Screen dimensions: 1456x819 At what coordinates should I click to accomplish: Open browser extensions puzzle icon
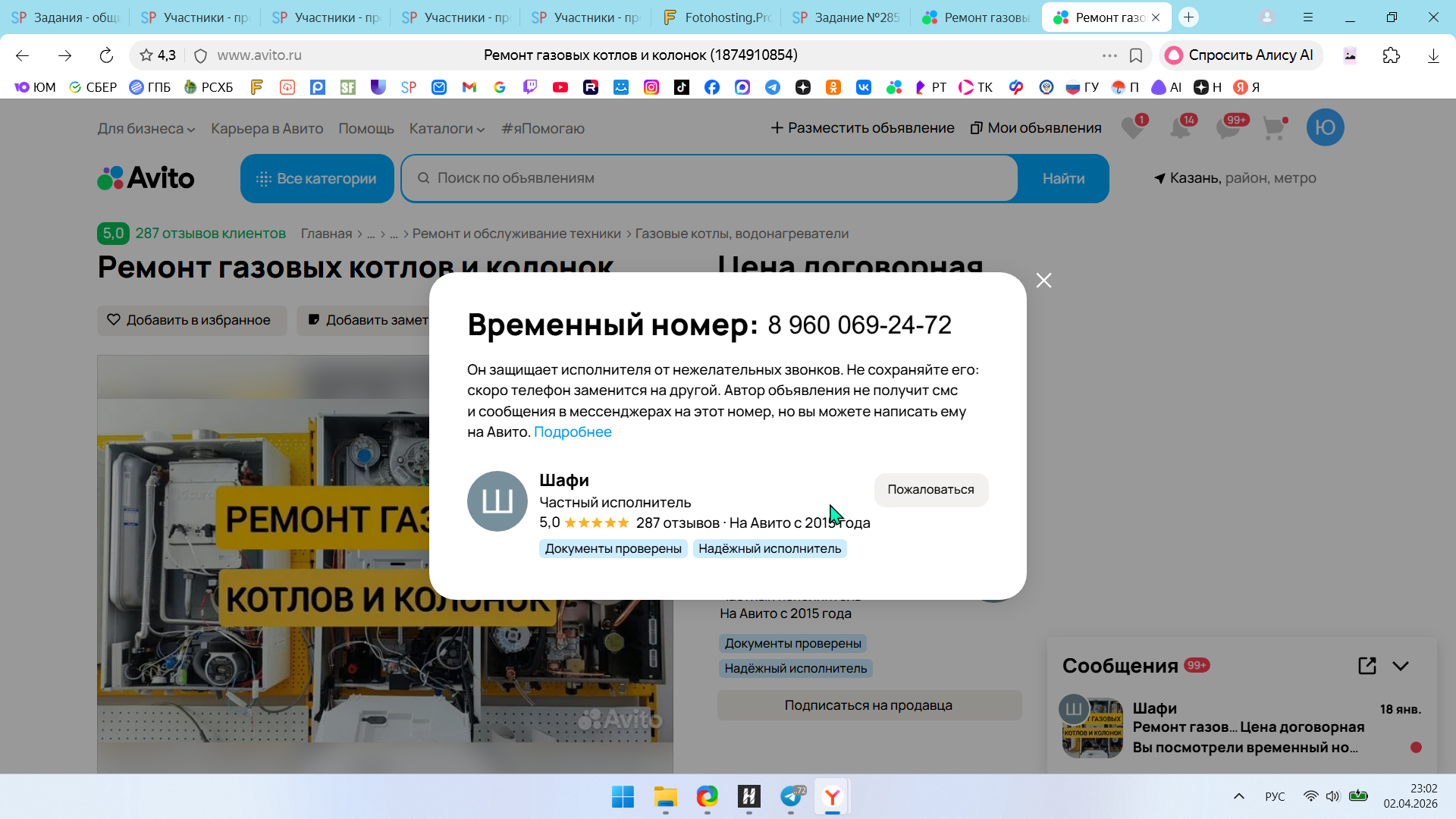1391,55
